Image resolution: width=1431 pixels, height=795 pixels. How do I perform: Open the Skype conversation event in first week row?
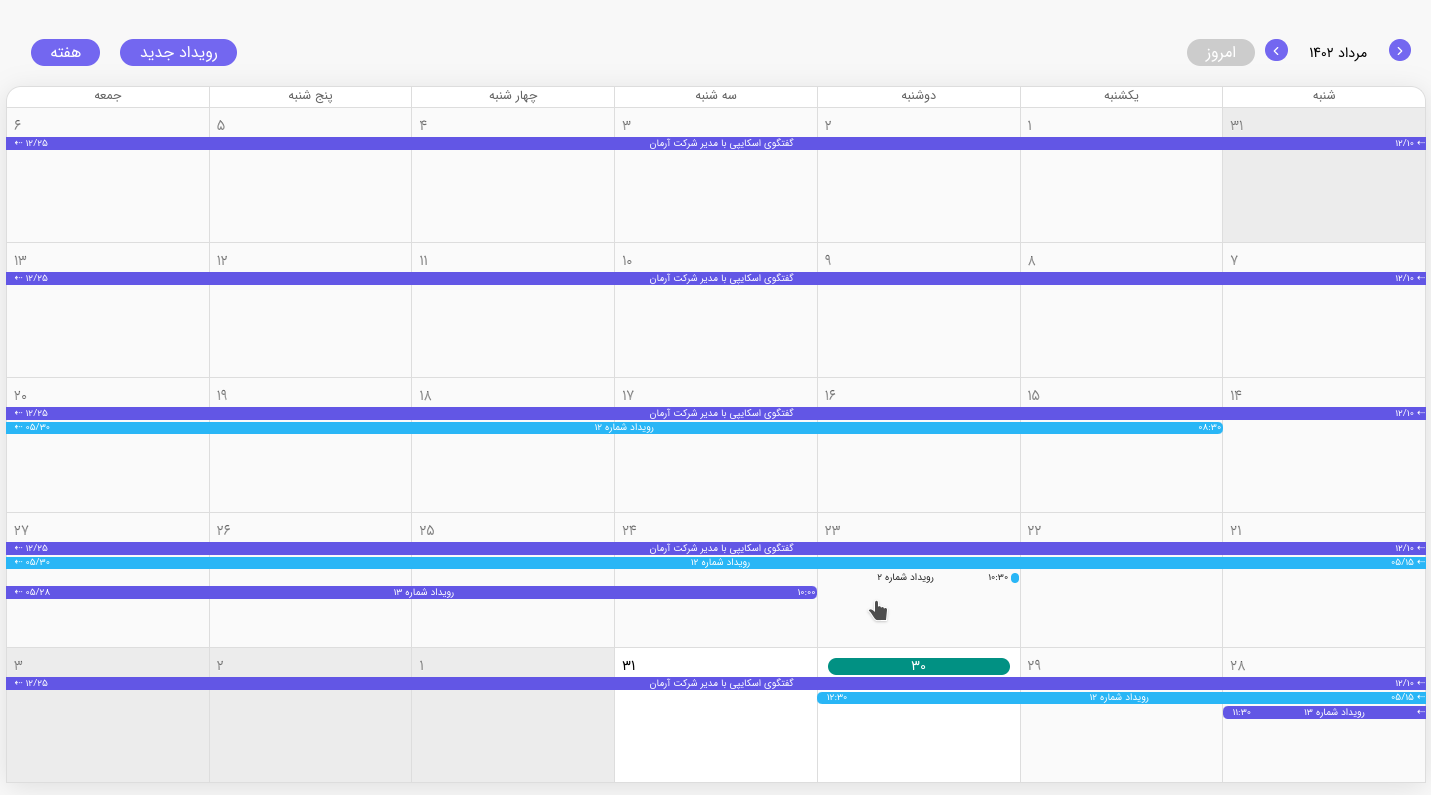click(720, 143)
